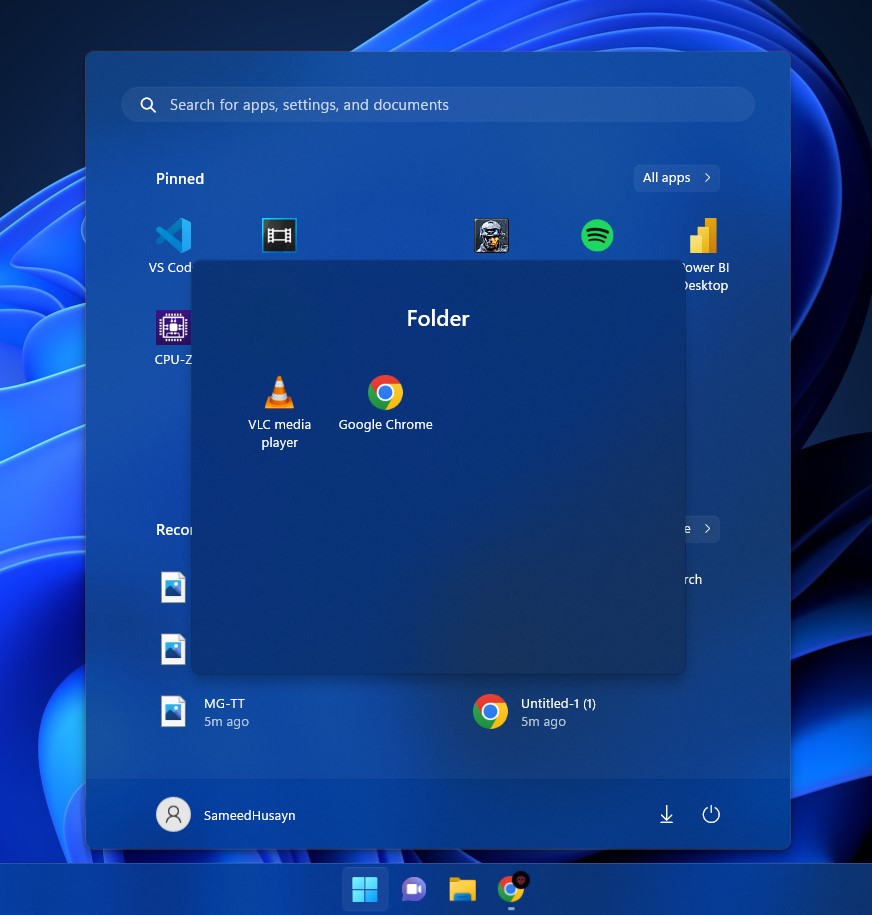
Task: Search for apps, settings, and documents field
Action: point(438,104)
